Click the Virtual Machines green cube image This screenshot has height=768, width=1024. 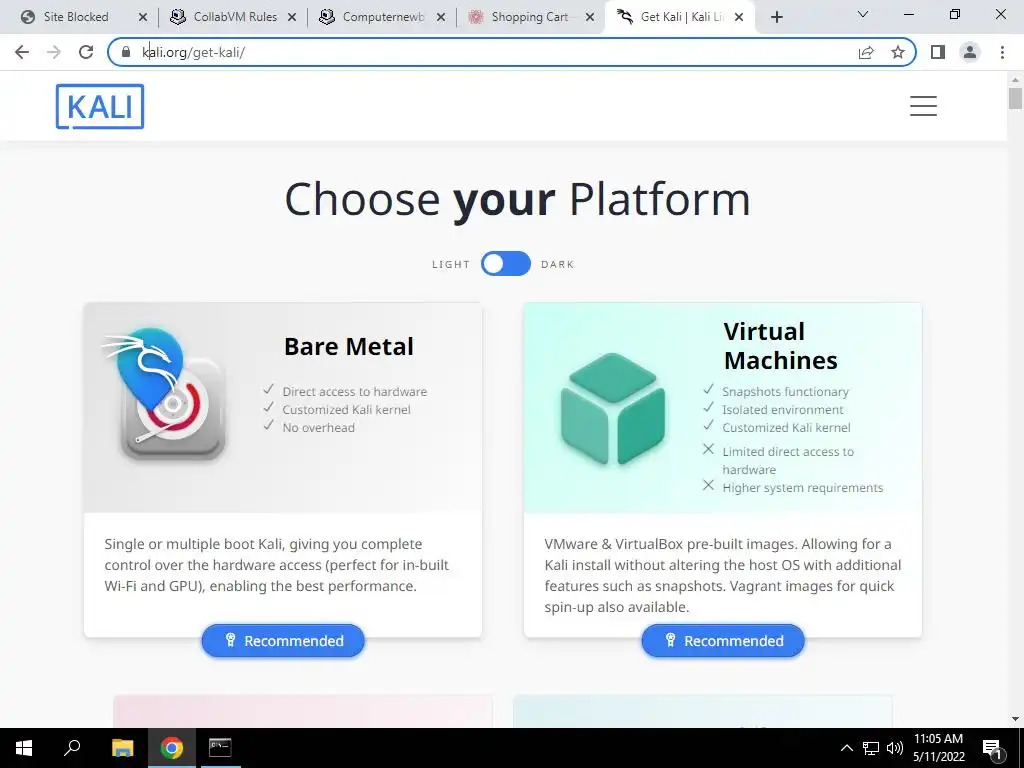(613, 408)
